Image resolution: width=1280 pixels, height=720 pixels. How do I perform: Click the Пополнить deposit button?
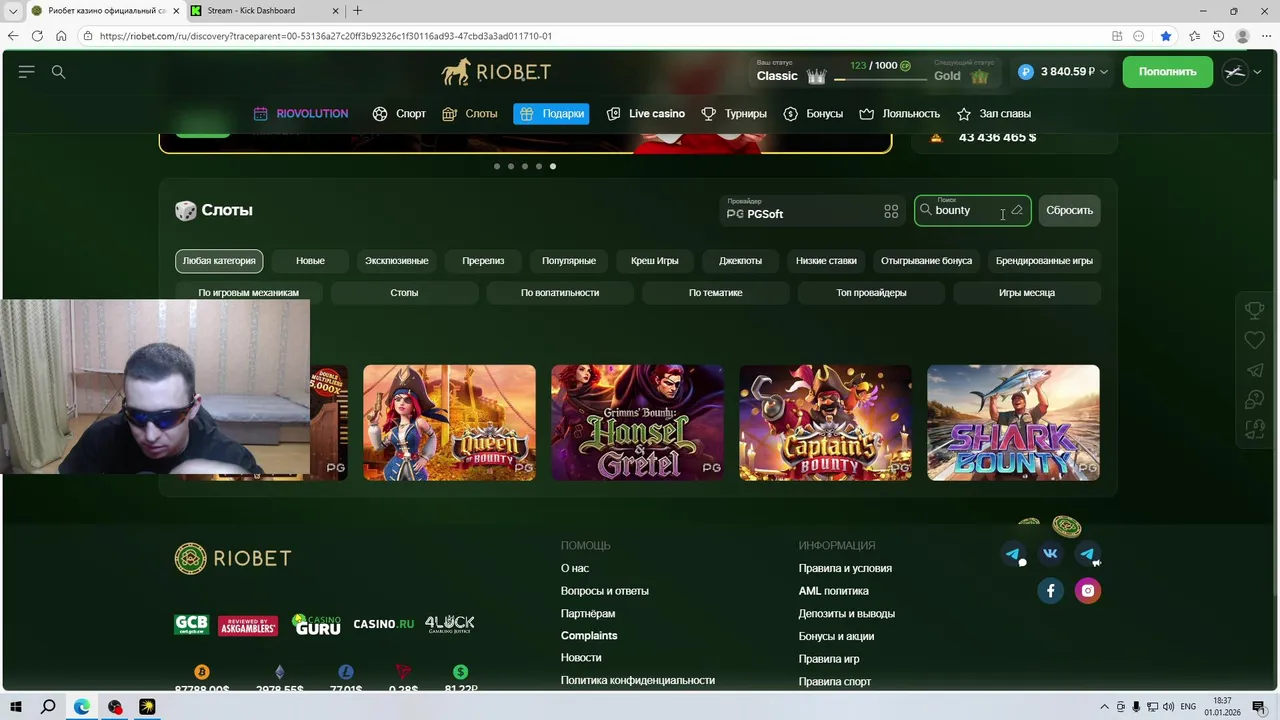tap(1167, 72)
